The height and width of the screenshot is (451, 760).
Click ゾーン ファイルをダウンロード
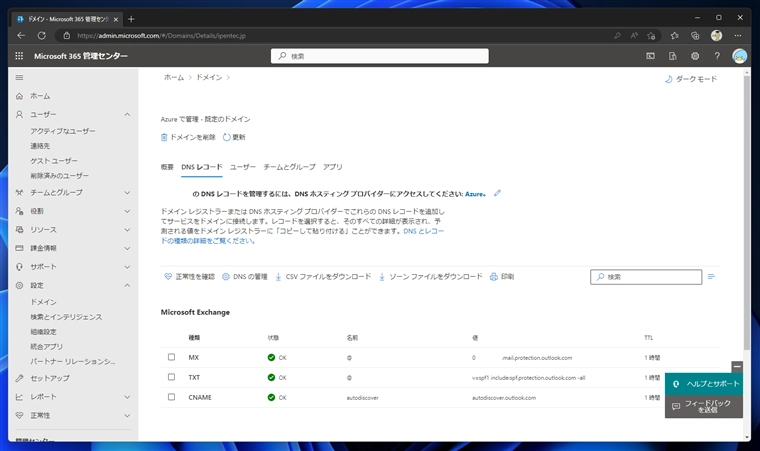coord(430,276)
